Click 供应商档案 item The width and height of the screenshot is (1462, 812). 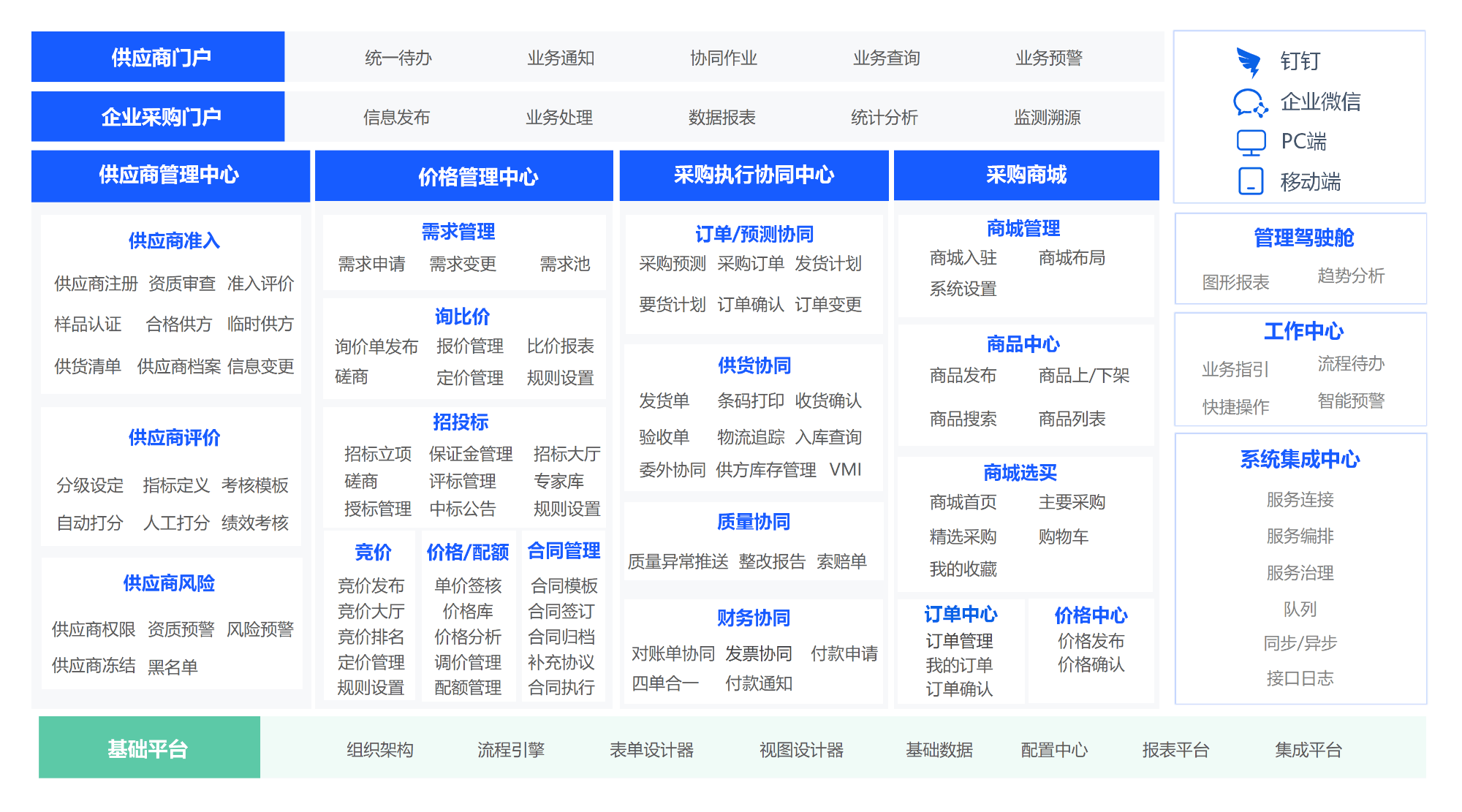coord(179,366)
